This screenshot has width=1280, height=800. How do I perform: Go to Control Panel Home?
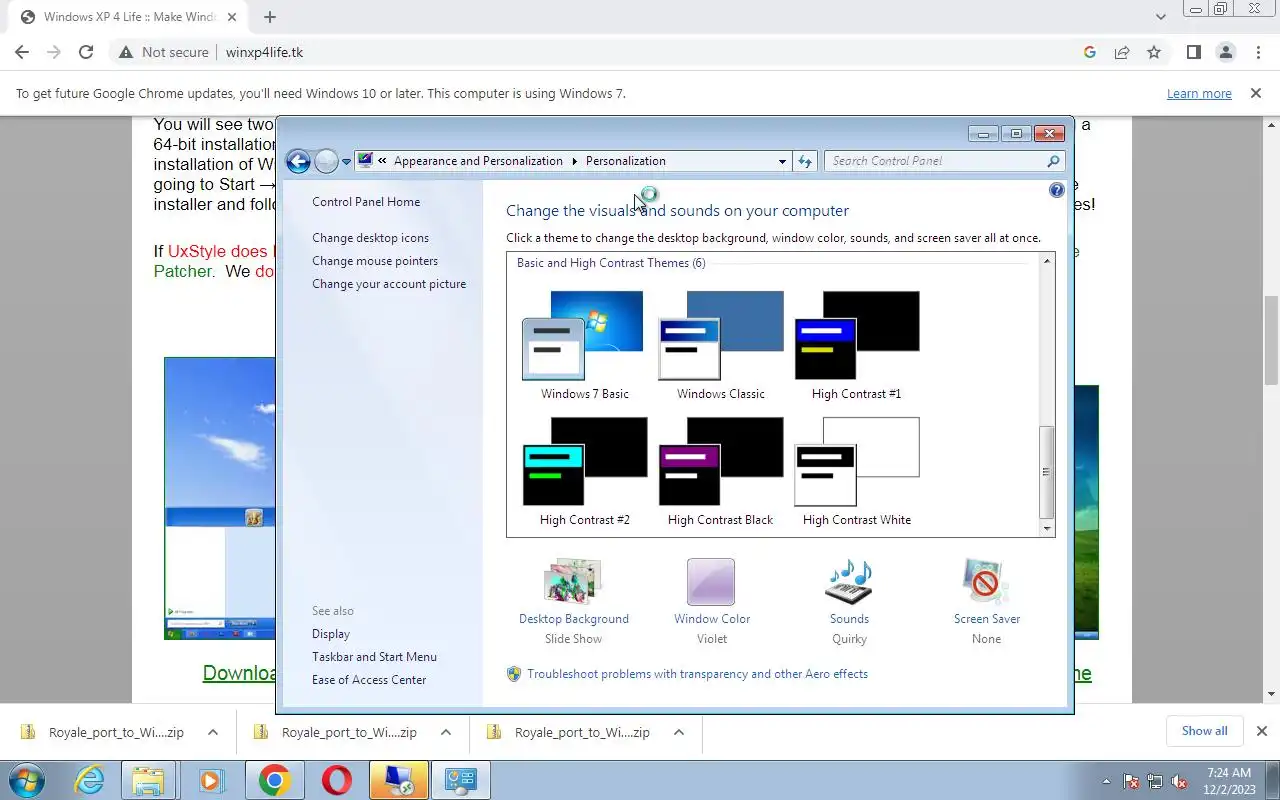pyautogui.click(x=366, y=202)
